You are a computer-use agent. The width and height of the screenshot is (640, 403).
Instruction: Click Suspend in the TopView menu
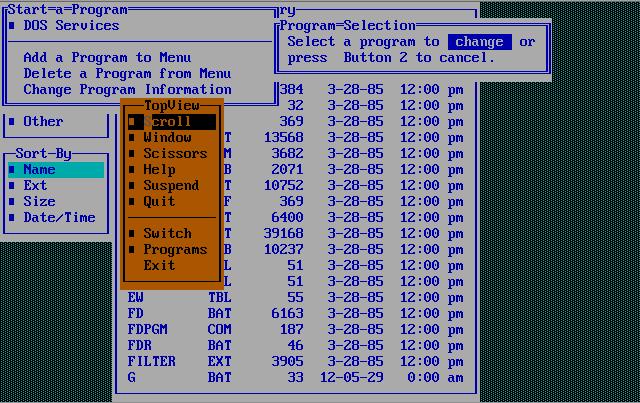171,186
